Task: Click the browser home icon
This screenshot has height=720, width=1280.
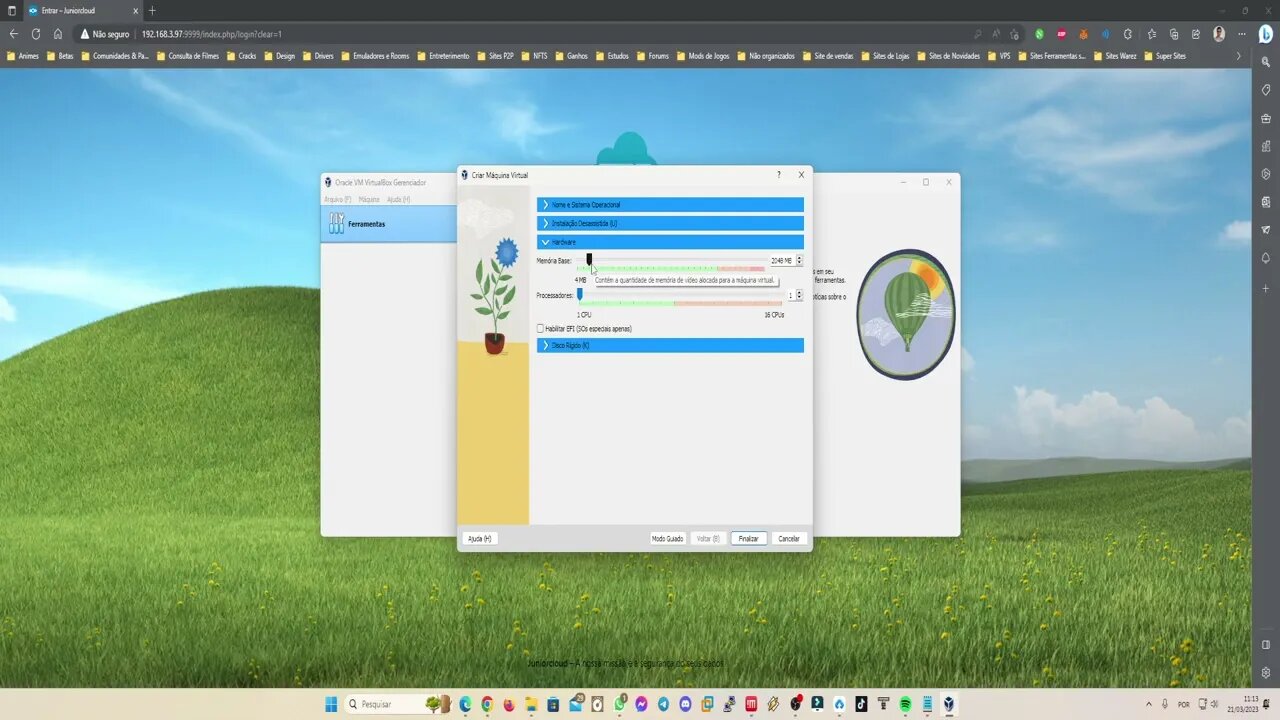Action: click(x=58, y=33)
